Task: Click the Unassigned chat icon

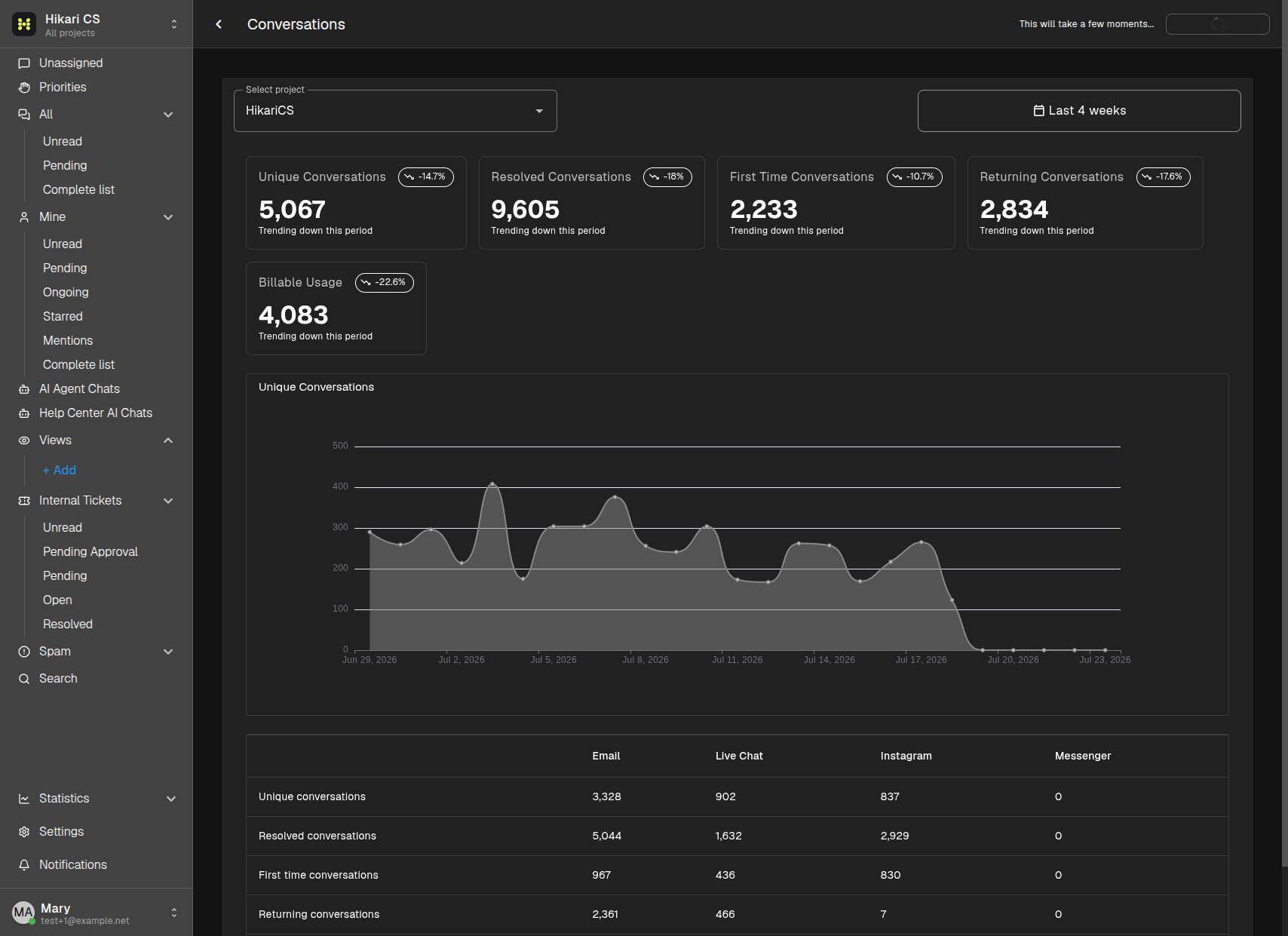Action: pyautogui.click(x=24, y=63)
